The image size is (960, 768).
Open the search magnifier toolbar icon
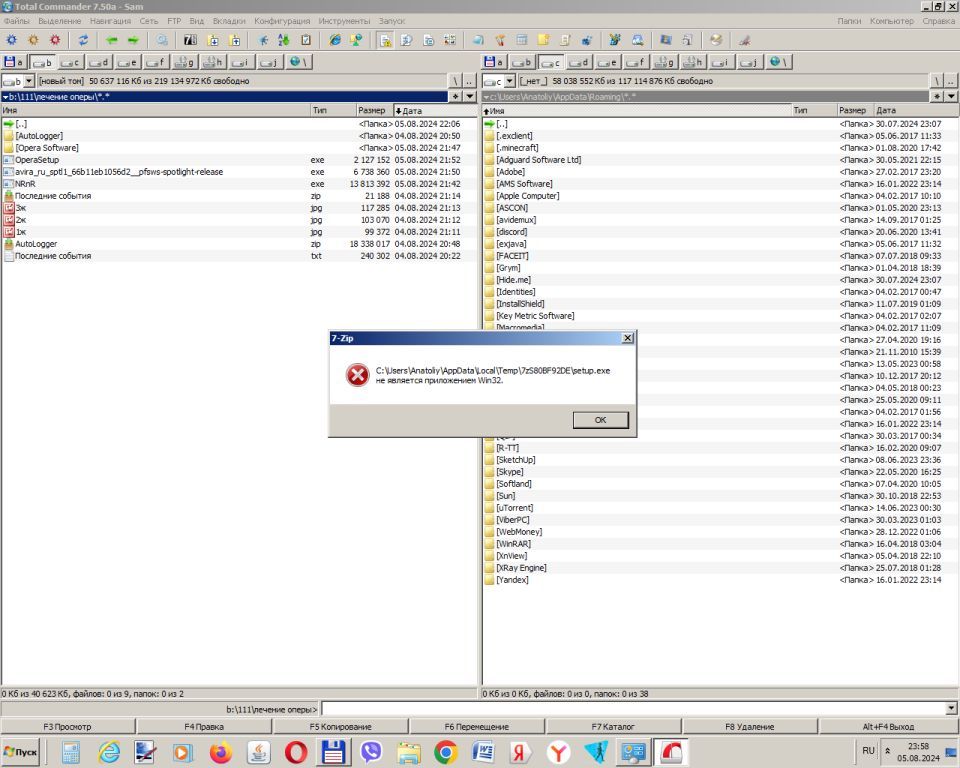pyautogui.click(x=161, y=40)
